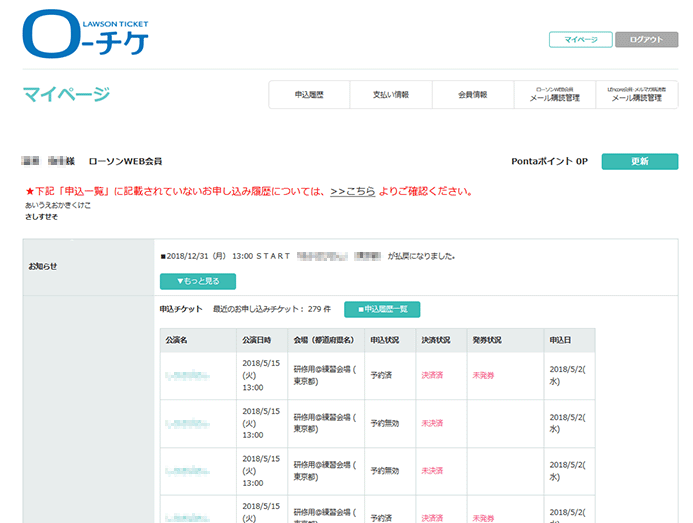
Task: Go to the 会員情報 tab
Action: point(472,95)
